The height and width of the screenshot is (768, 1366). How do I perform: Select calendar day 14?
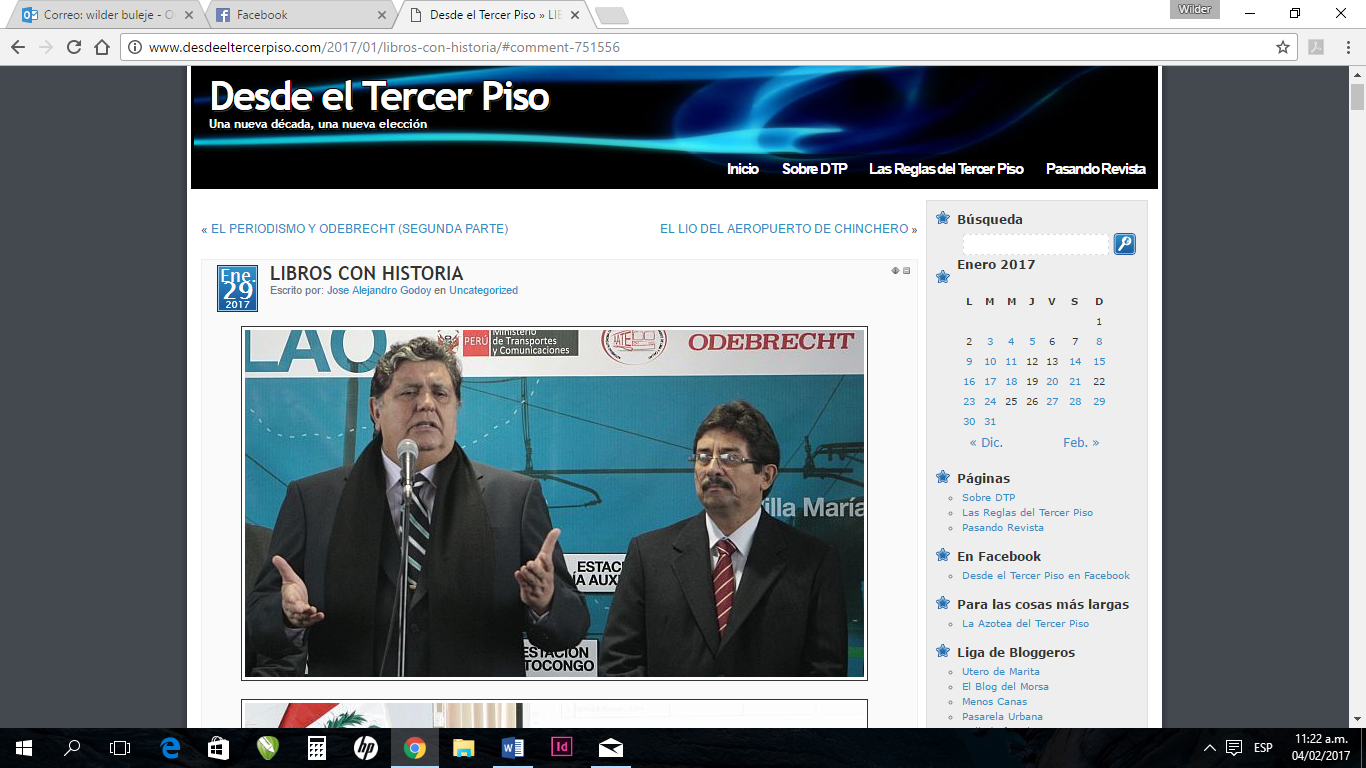pyautogui.click(x=1075, y=361)
